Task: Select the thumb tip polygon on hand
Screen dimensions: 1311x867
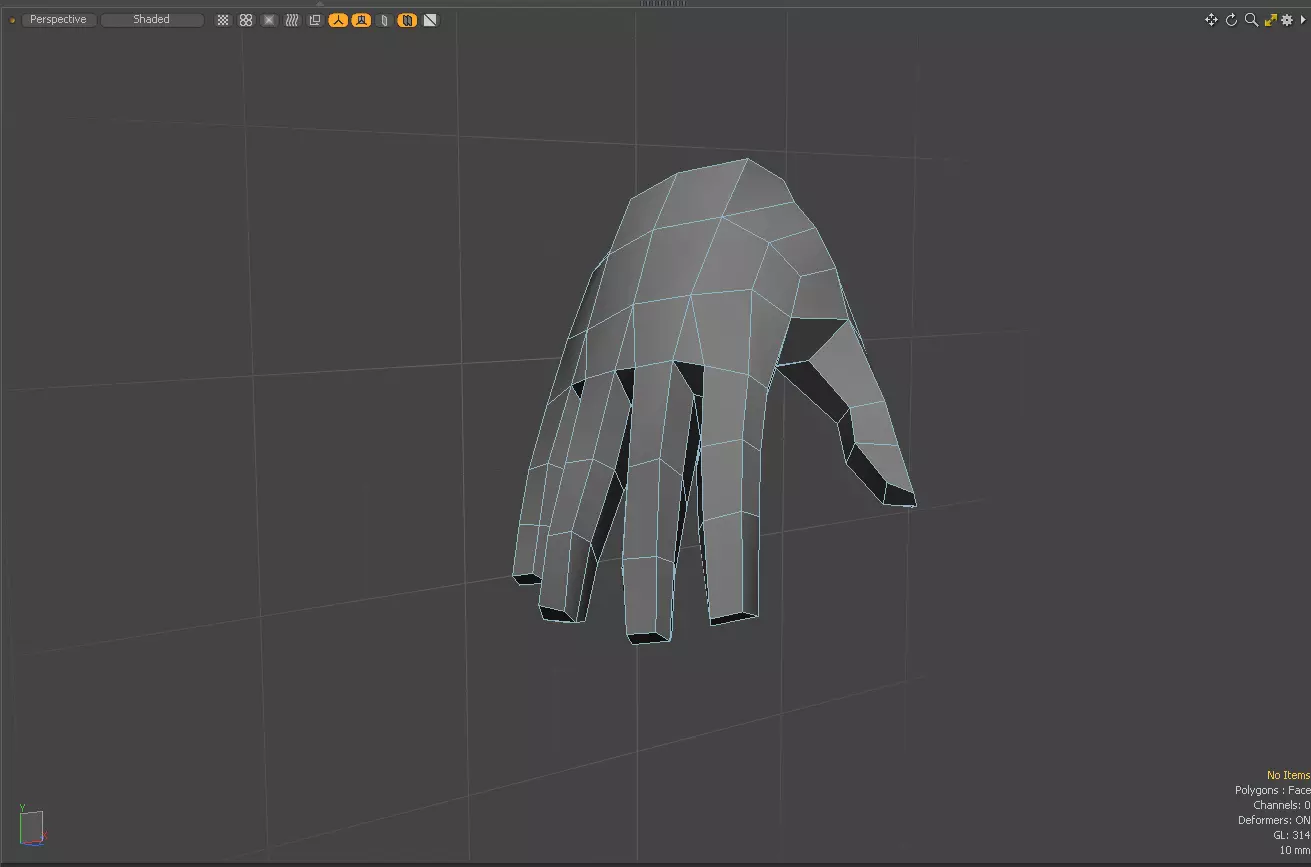Action: (x=898, y=495)
